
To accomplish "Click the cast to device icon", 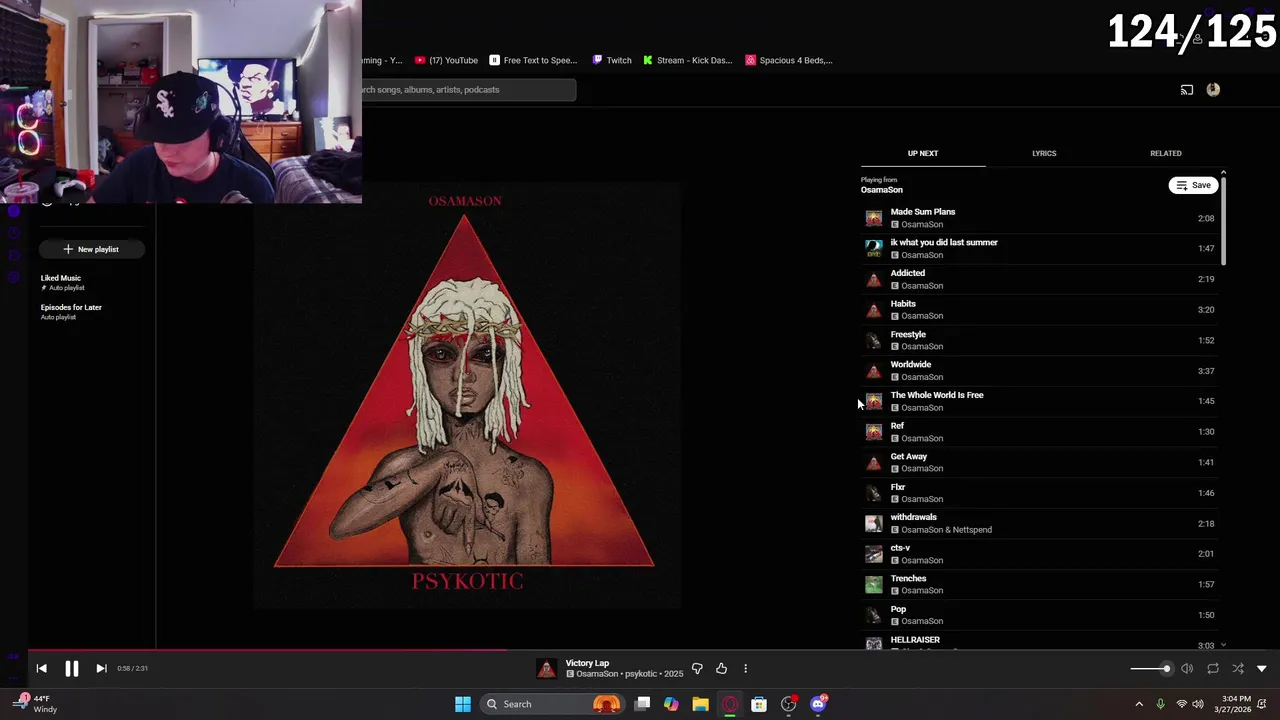I will [x=1187, y=90].
